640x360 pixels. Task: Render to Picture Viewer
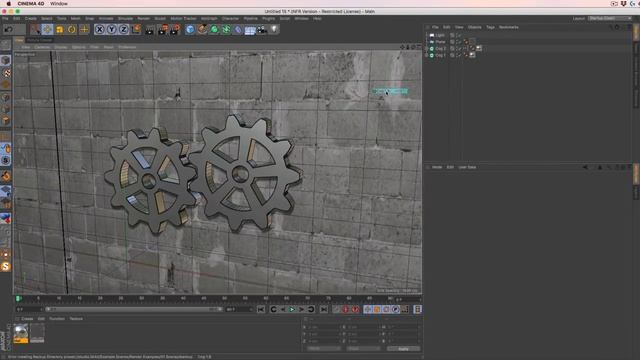point(162,29)
